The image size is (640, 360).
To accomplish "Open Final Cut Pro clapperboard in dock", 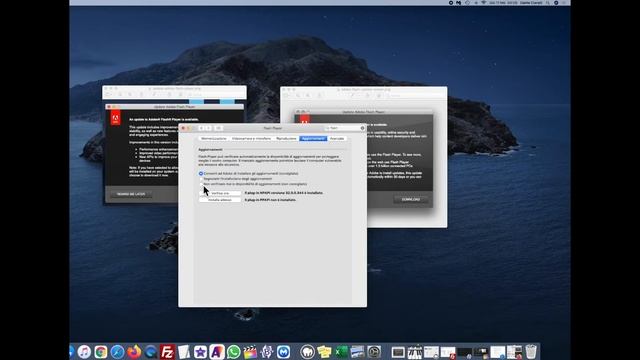I will coord(250,352).
